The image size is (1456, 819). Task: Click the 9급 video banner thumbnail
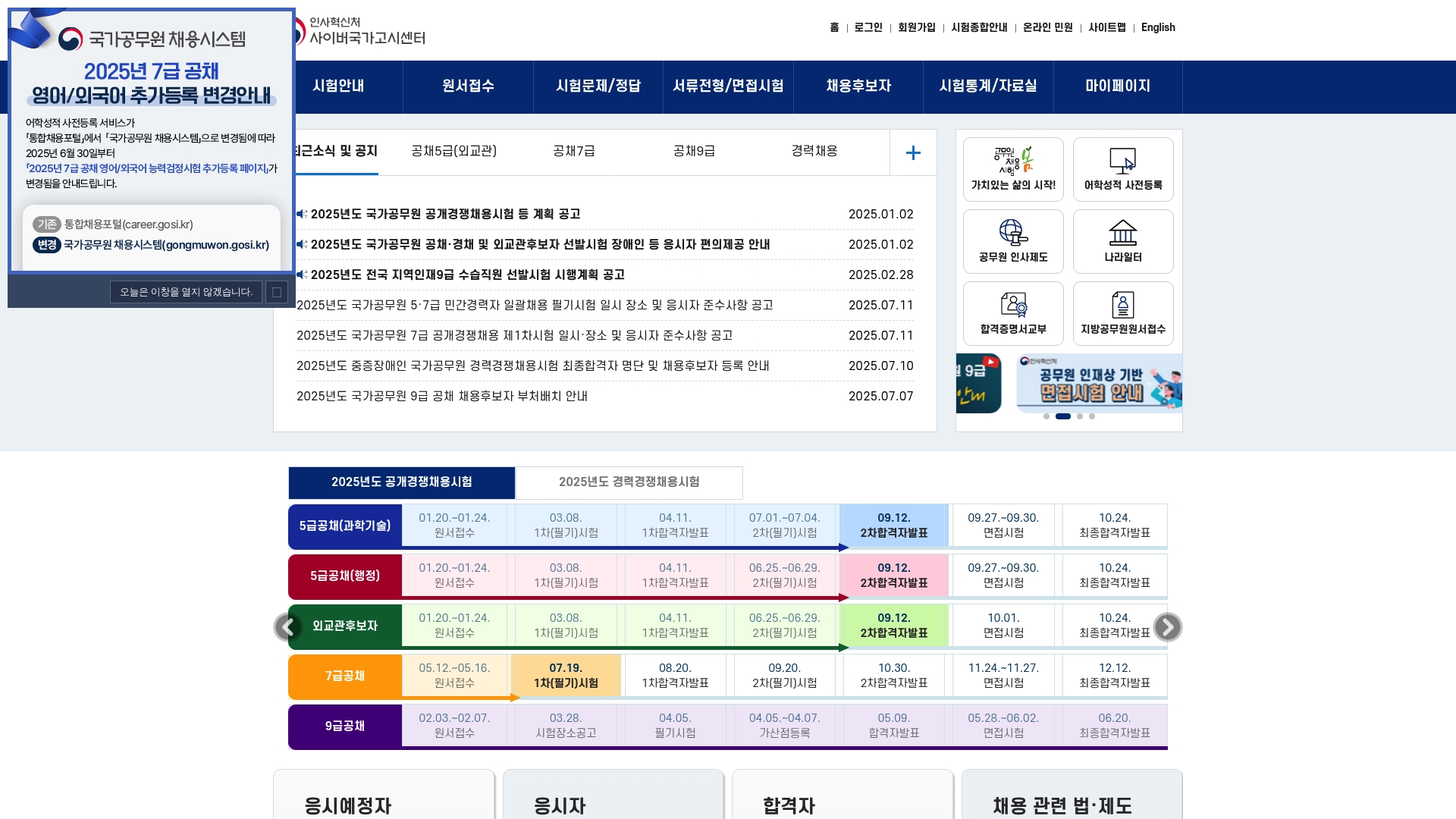tap(978, 383)
